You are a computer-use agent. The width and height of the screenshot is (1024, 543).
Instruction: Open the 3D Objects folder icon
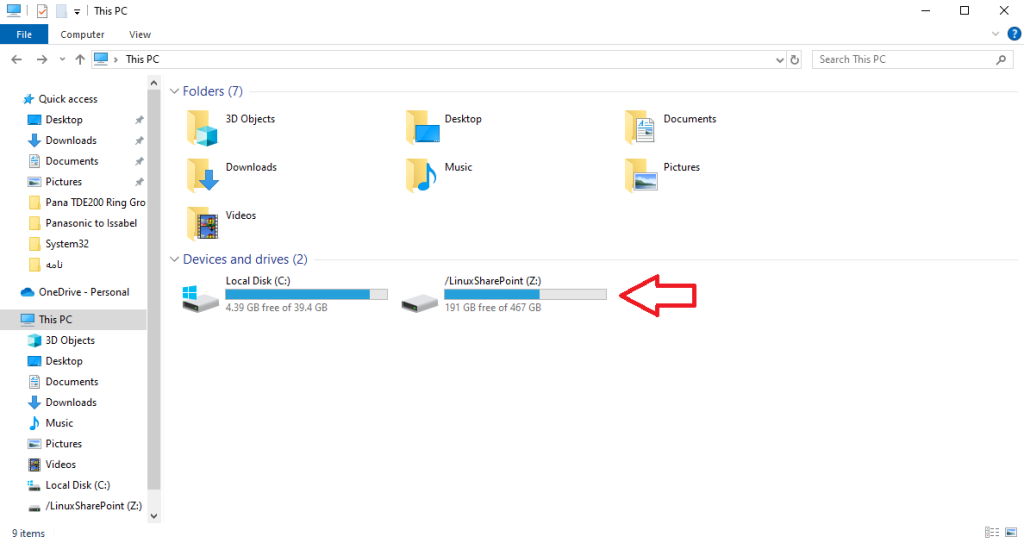pyautogui.click(x=202, y=127)
